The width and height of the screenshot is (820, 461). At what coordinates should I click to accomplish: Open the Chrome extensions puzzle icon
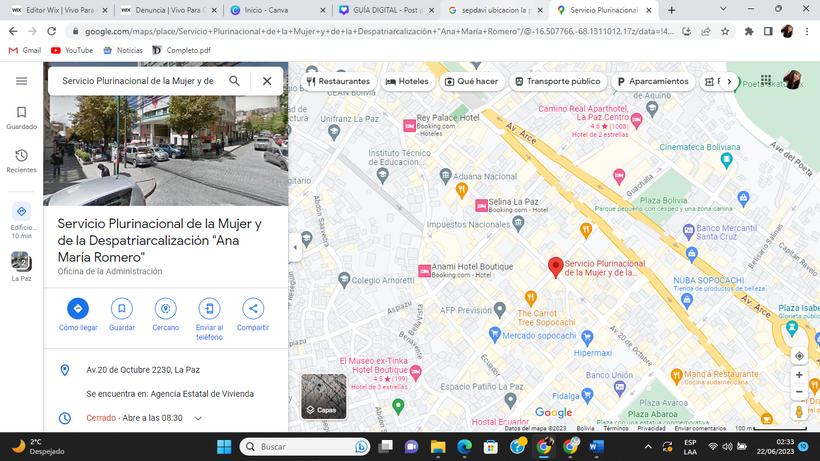(749, 31)
